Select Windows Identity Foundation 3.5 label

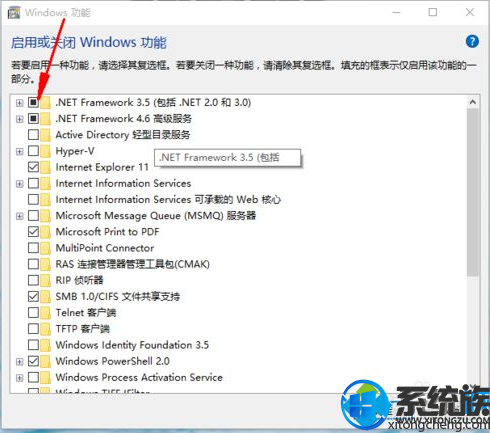[132, 345]
